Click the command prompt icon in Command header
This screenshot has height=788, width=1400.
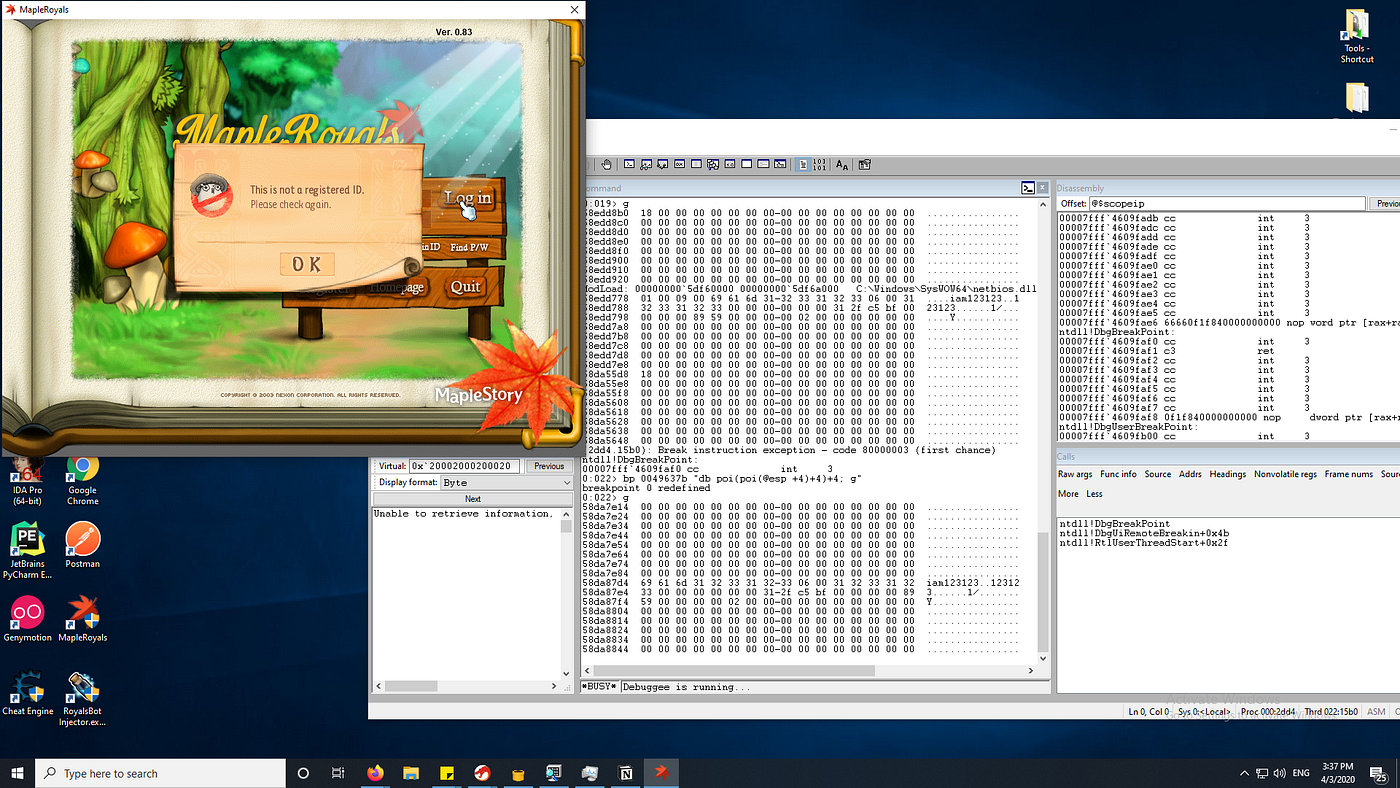pyautogui.click(x=1027, y=188)
